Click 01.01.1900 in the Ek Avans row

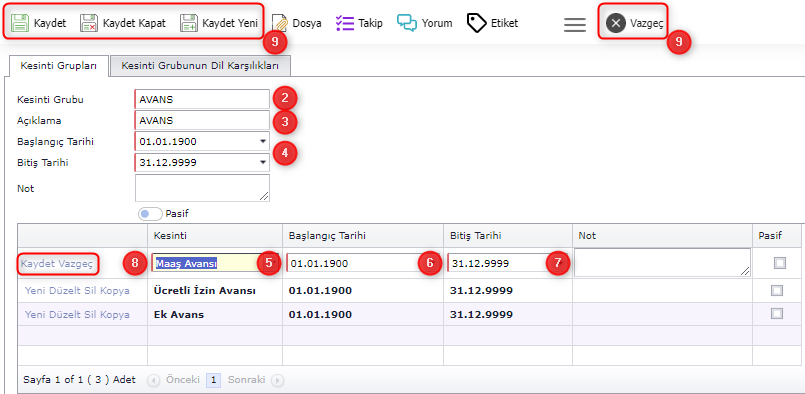tap(320, 314)
